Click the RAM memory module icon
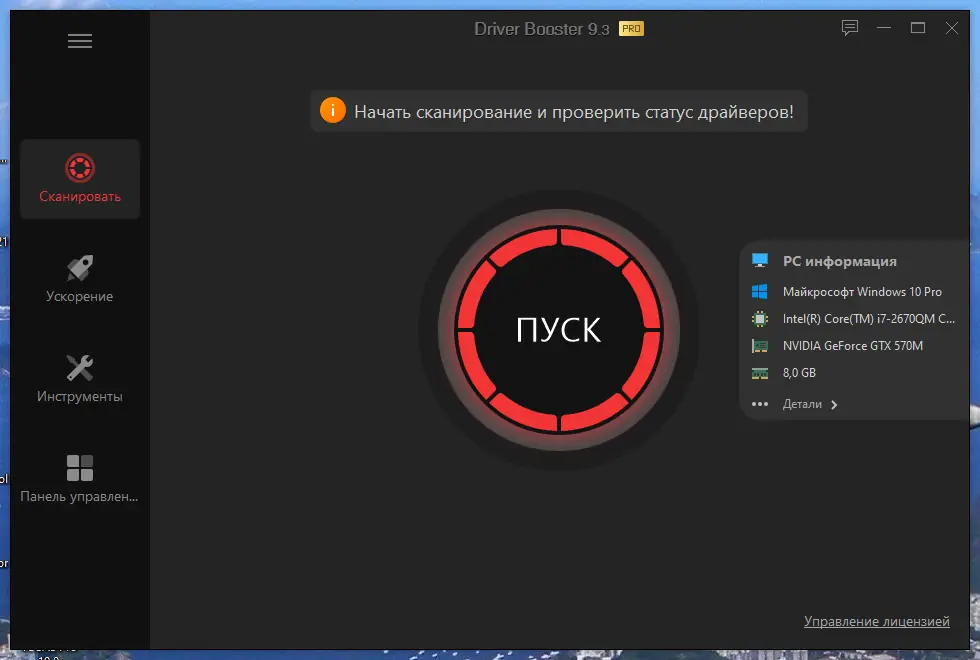Screen dimensions: 980x660 click(761, 372)
